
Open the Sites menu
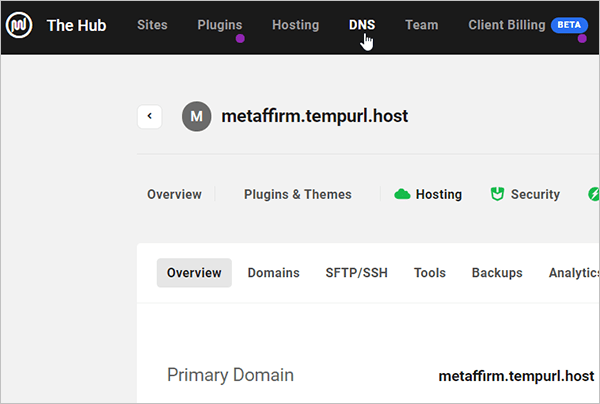coord(152,25)
